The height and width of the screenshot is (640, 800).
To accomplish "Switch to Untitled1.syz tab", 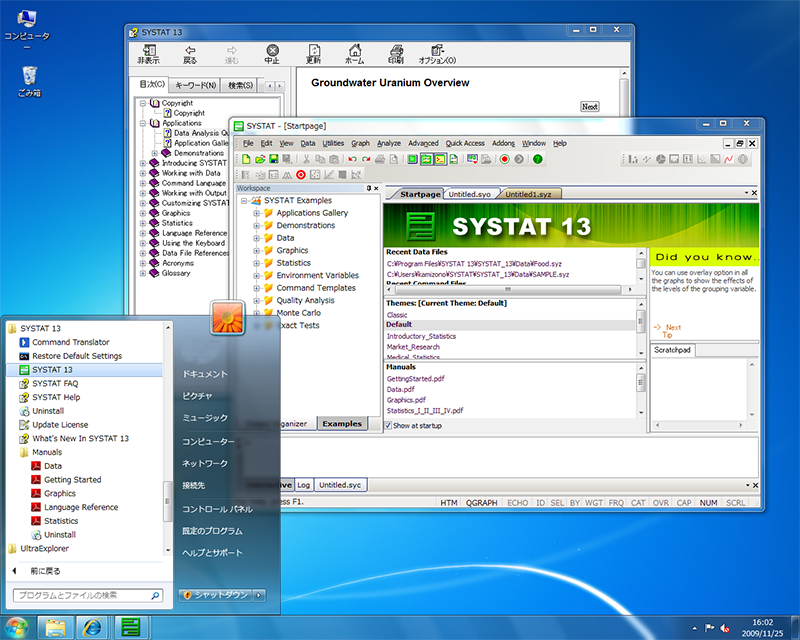I will point(529,194).
